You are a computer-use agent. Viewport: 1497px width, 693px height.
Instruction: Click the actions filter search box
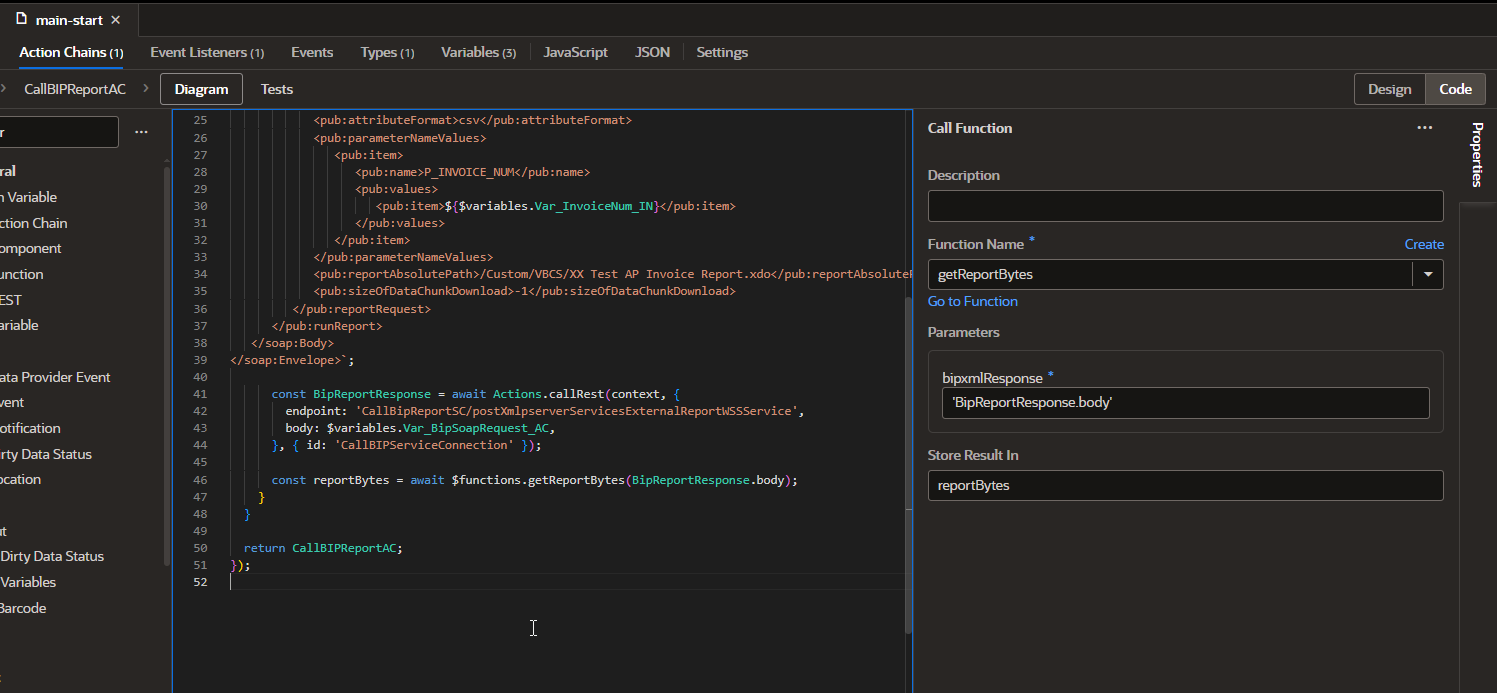pos(58,132)
